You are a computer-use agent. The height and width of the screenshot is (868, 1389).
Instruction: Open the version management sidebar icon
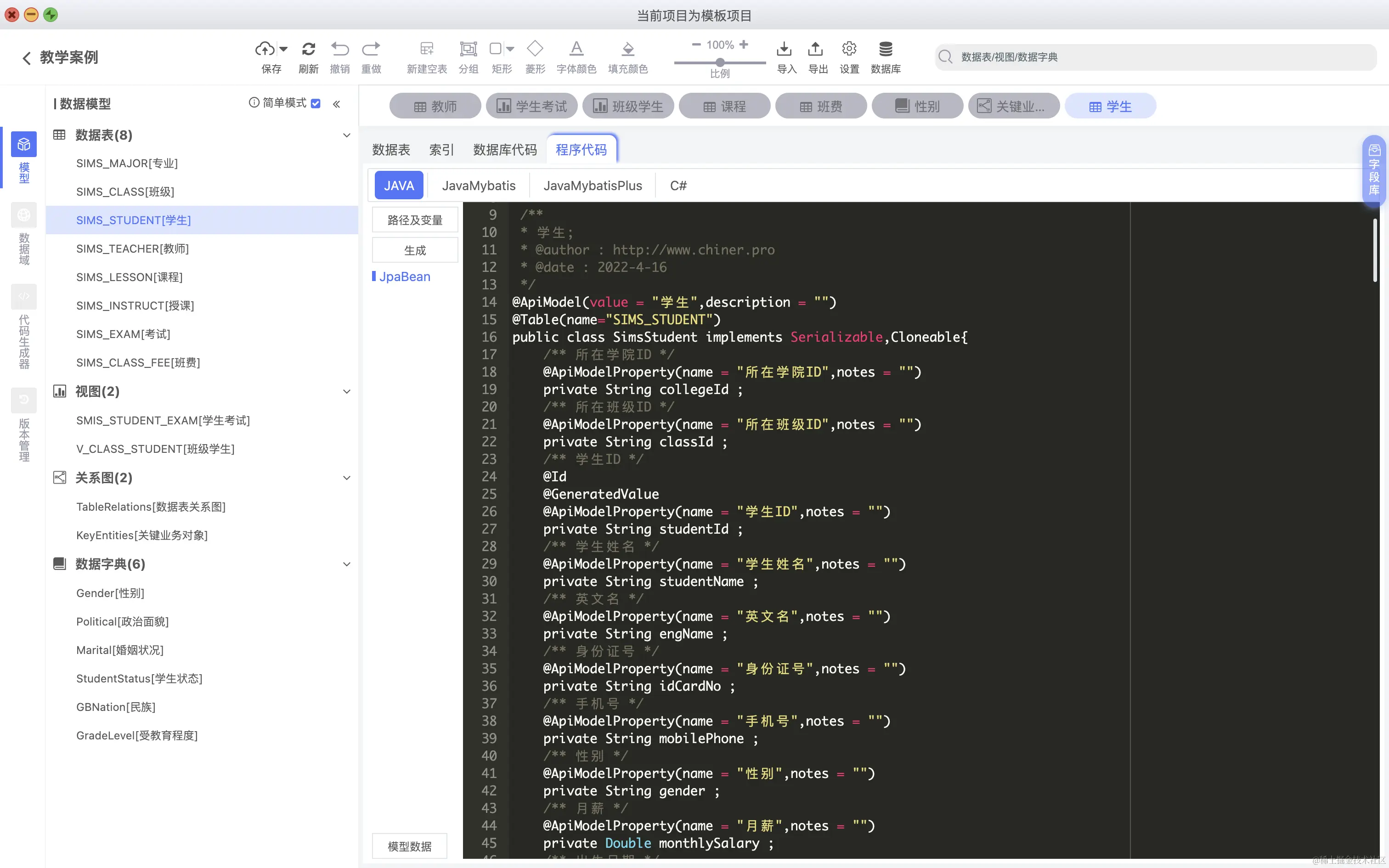(23, 400)
